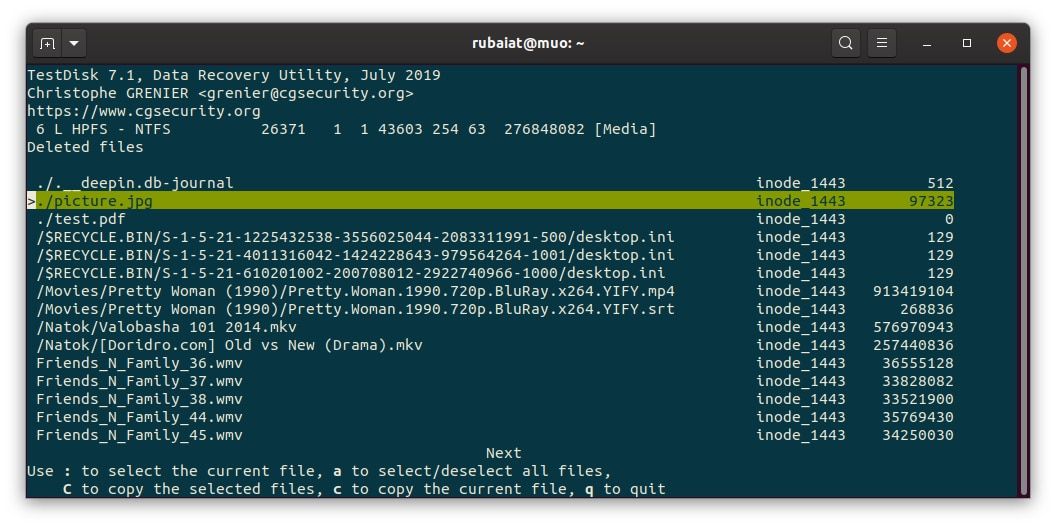This screenshot has height=527, width=1056.
Task: Click the terminal vertical scrollbar
Action: click(x=1023, y=280)
